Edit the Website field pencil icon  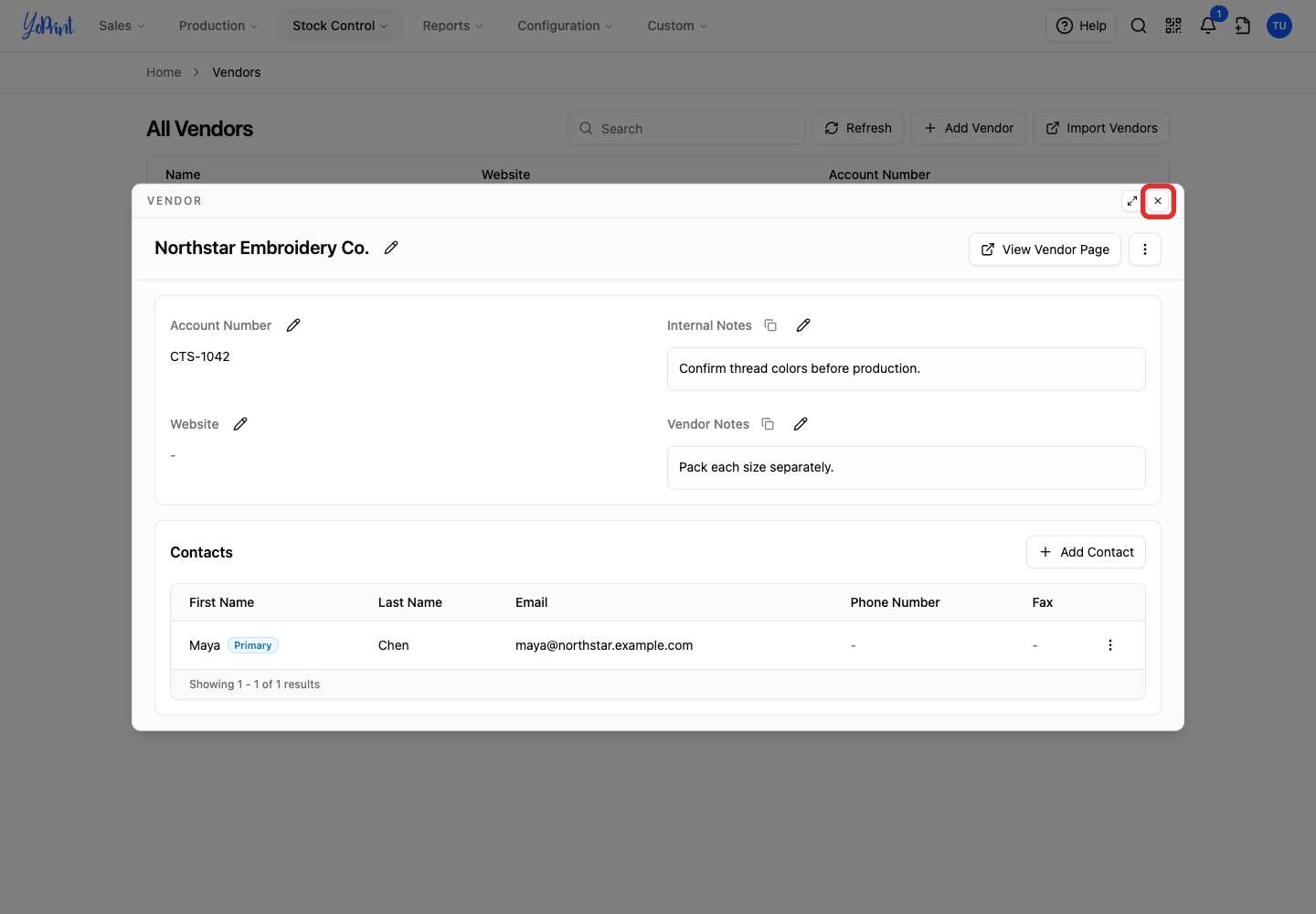[x=240, y=424]
